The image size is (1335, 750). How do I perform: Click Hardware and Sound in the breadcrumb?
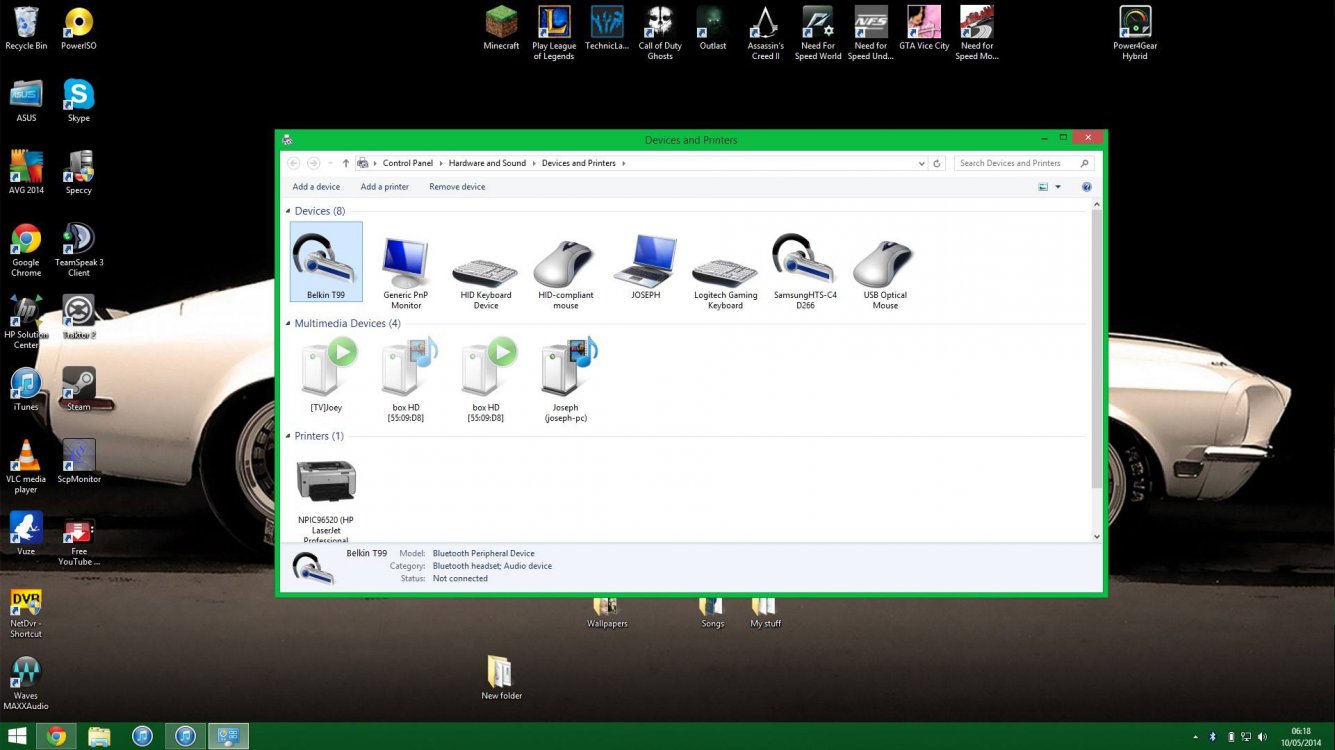coord(487,163)
